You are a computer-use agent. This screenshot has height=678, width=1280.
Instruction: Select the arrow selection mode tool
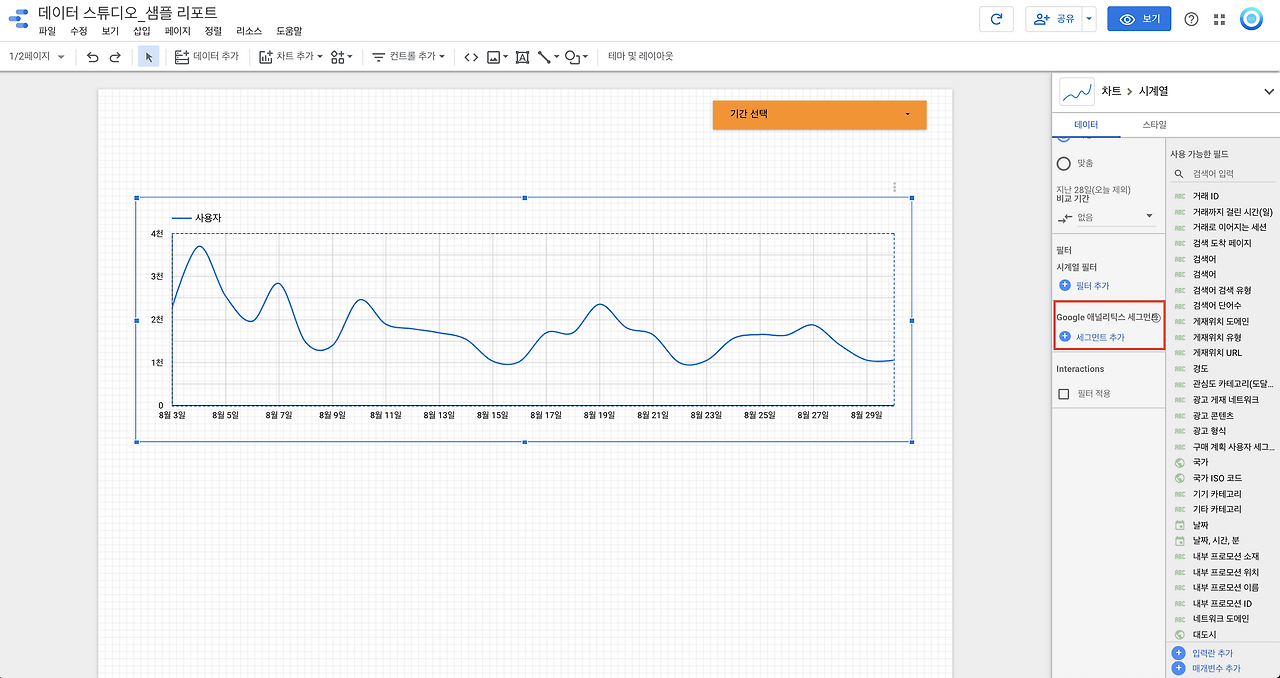point(148,57)
